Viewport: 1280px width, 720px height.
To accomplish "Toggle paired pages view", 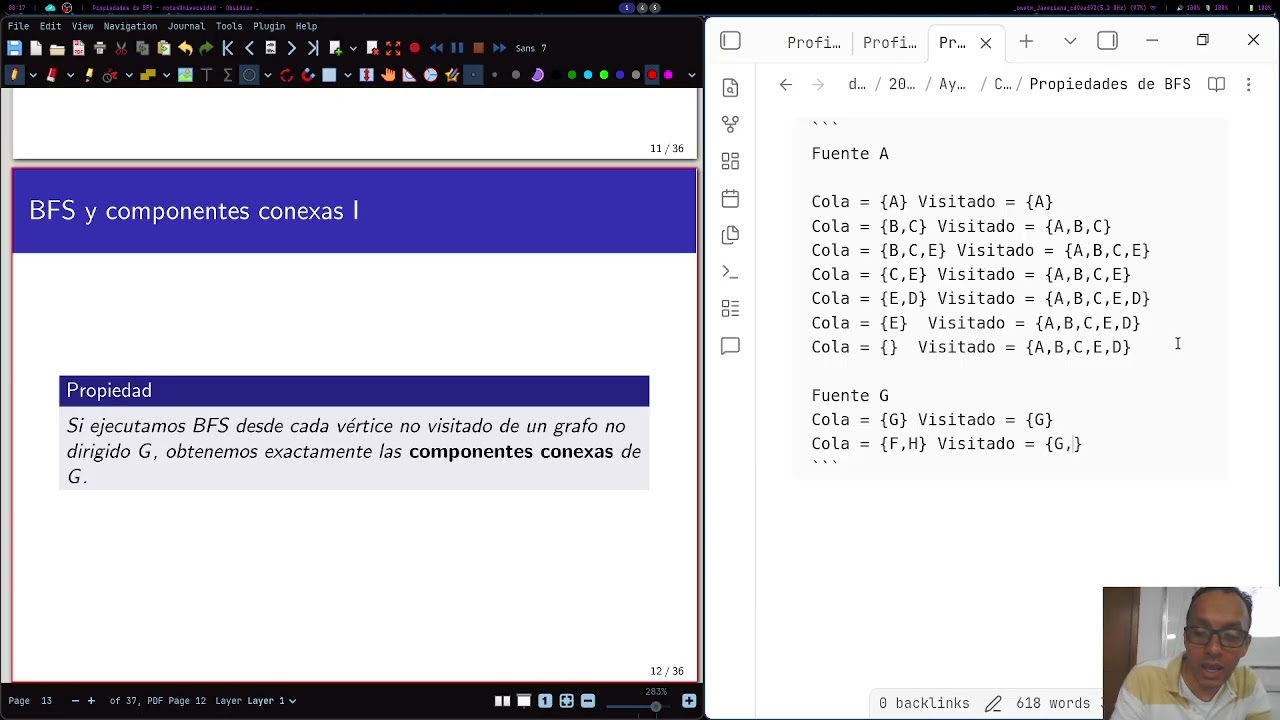I will [x=502, y=701].
